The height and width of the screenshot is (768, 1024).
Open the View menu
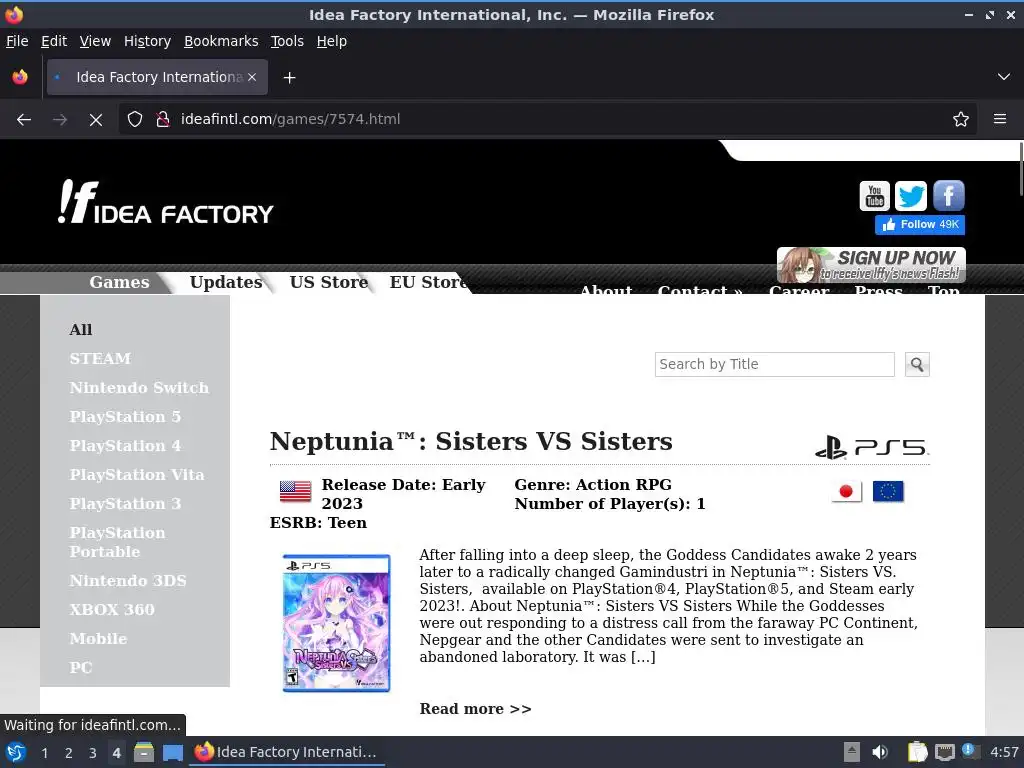pos(95,41)
